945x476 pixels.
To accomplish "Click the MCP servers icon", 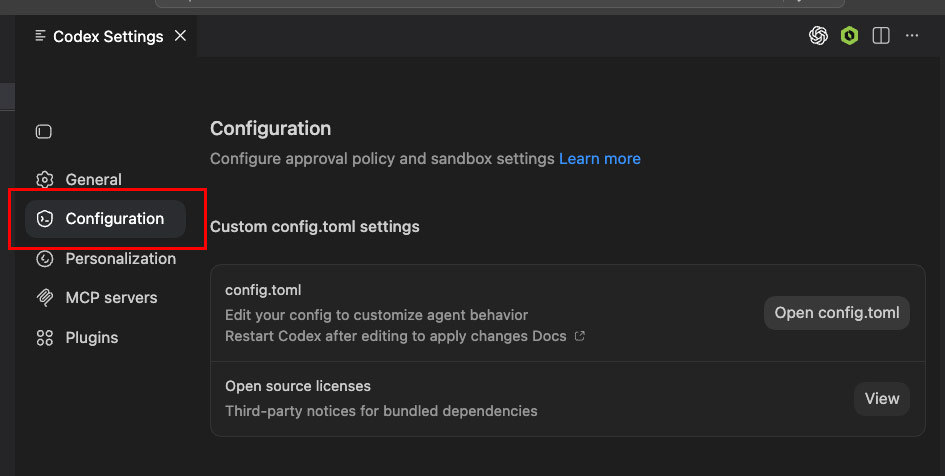I will [45, 298].
